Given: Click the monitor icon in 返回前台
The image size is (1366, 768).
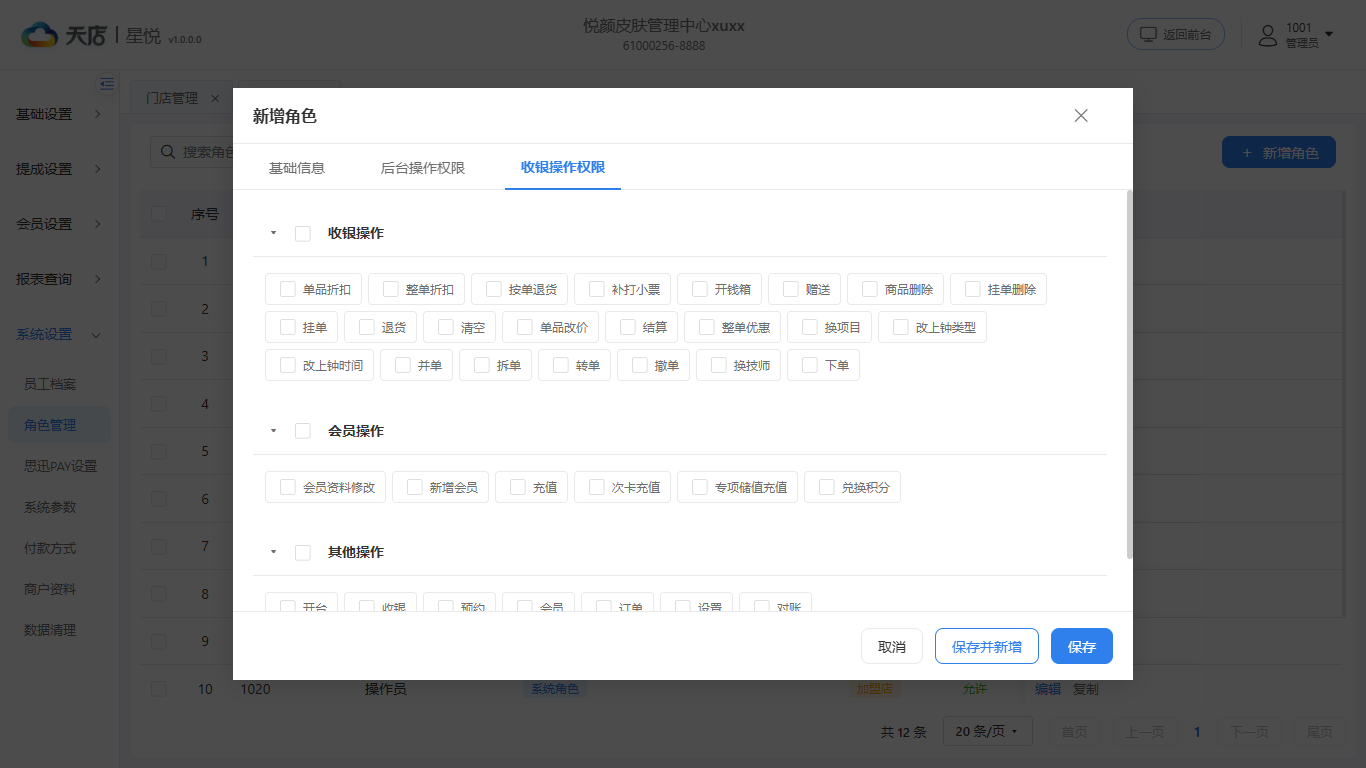Looking at the screenshot, I should [1149, 34].
